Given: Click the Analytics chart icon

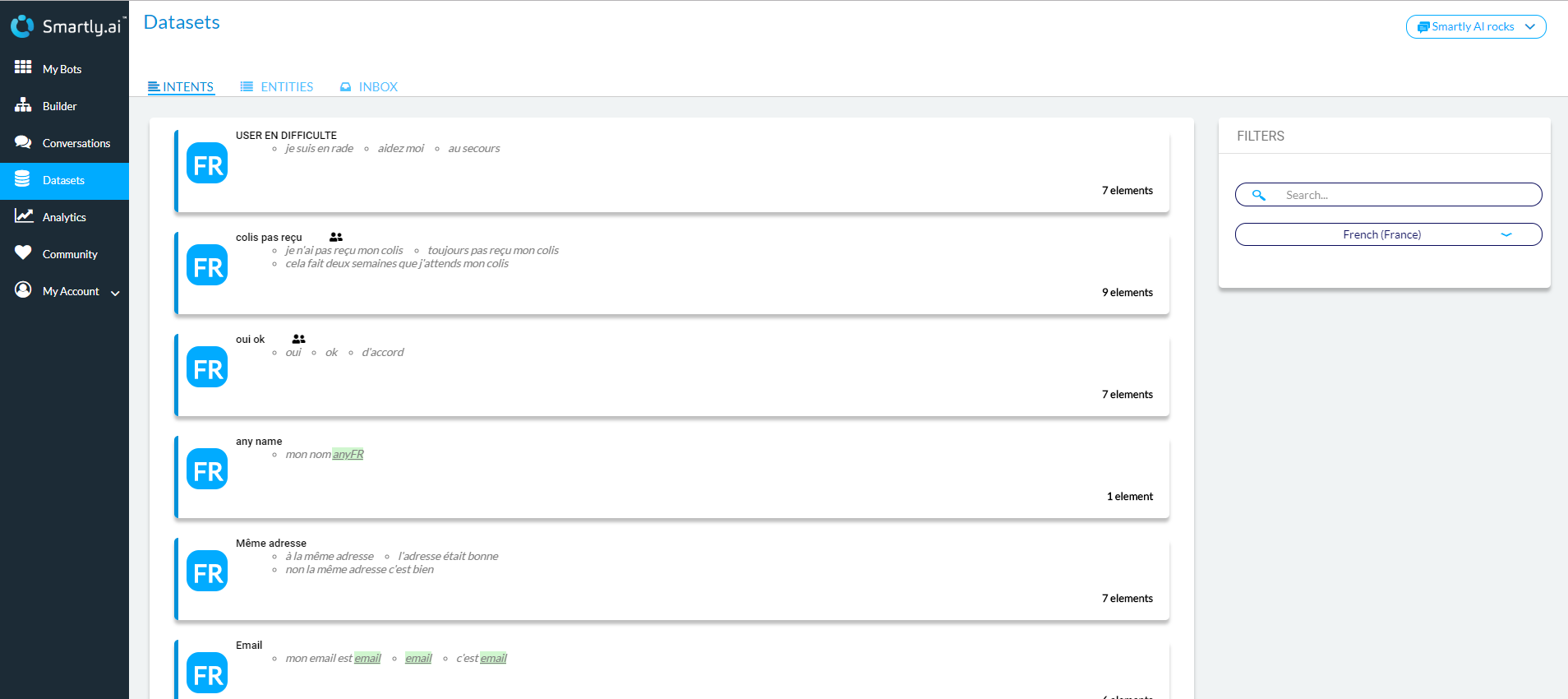Looking at the screenshot, I should [24, 215].
